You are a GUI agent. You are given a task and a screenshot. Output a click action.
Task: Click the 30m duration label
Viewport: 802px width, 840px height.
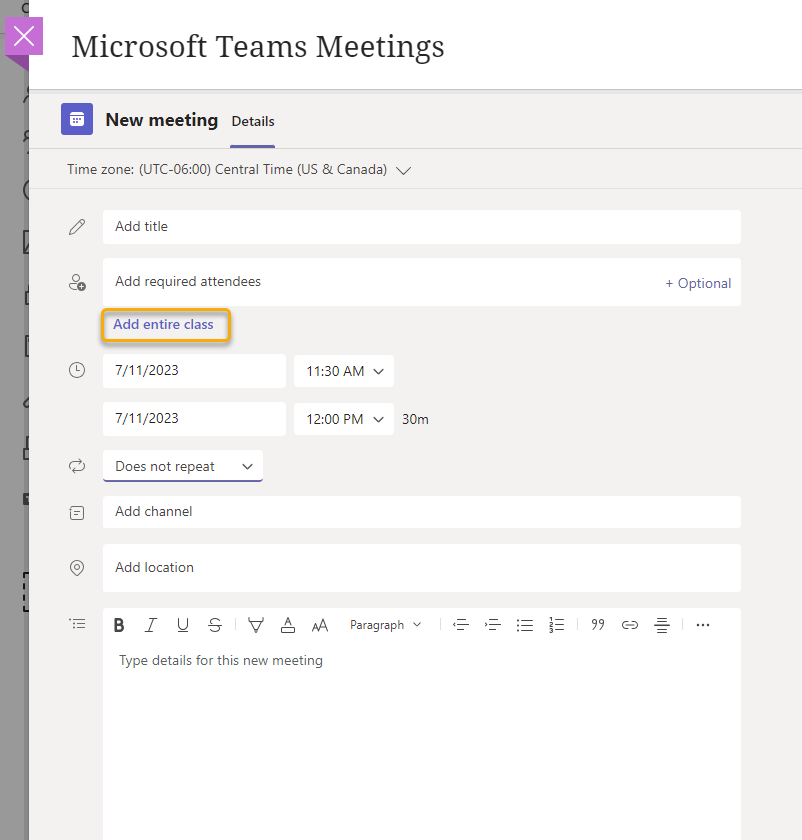(415, 419)
